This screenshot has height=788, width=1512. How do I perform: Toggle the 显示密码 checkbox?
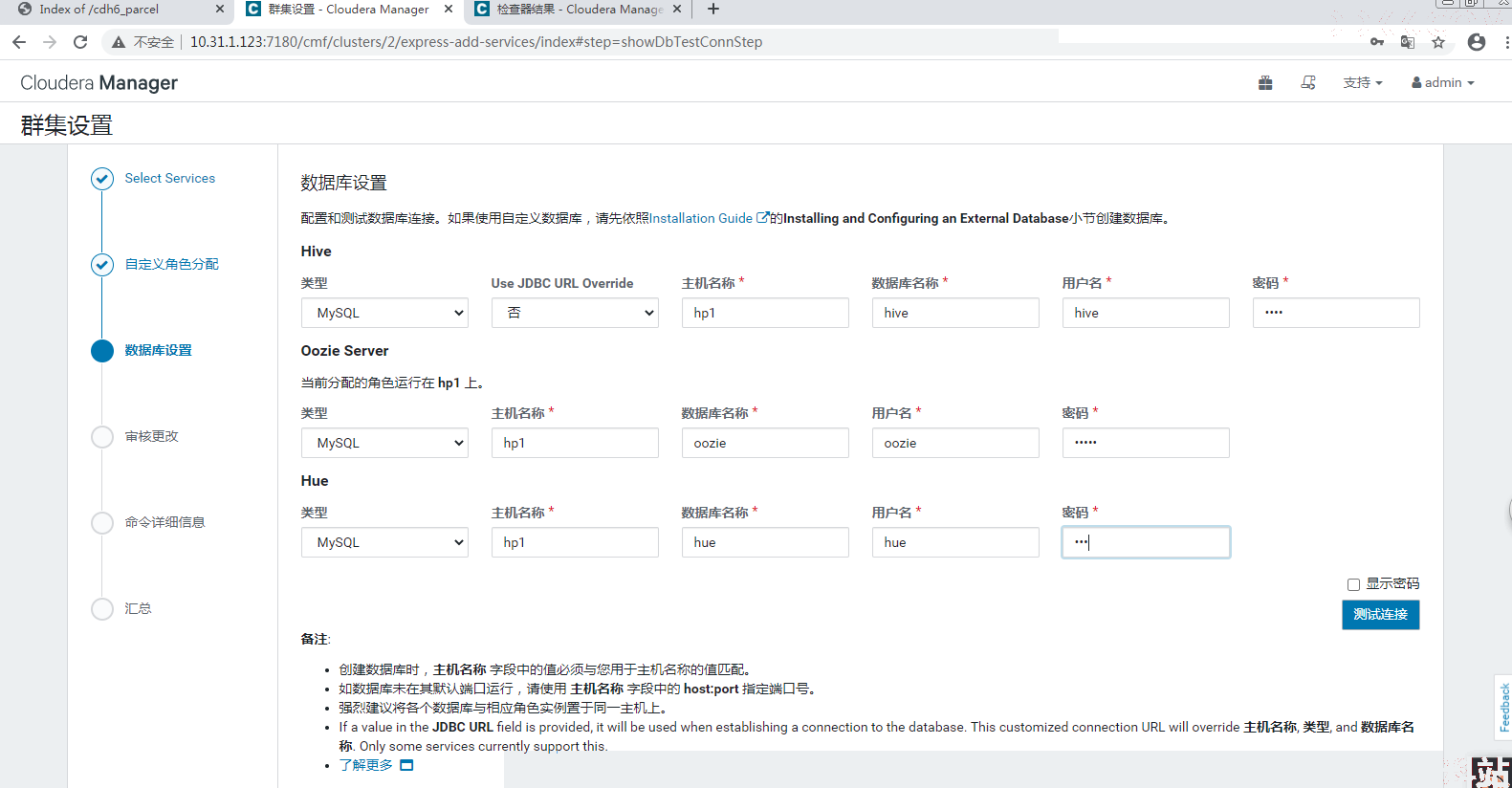click(x=1353, y=584)
